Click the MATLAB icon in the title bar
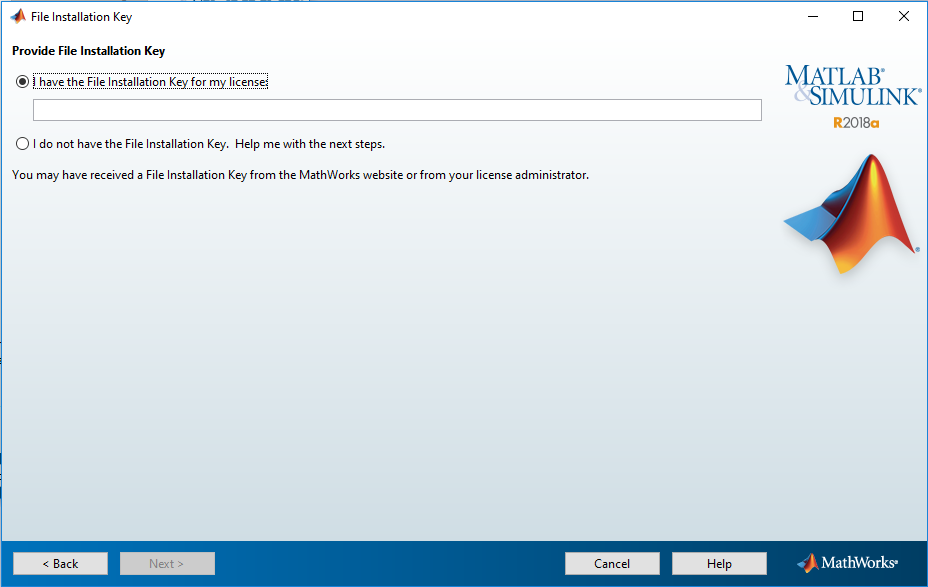The width and height of the screenshot is (928, 587). point(18,16)
